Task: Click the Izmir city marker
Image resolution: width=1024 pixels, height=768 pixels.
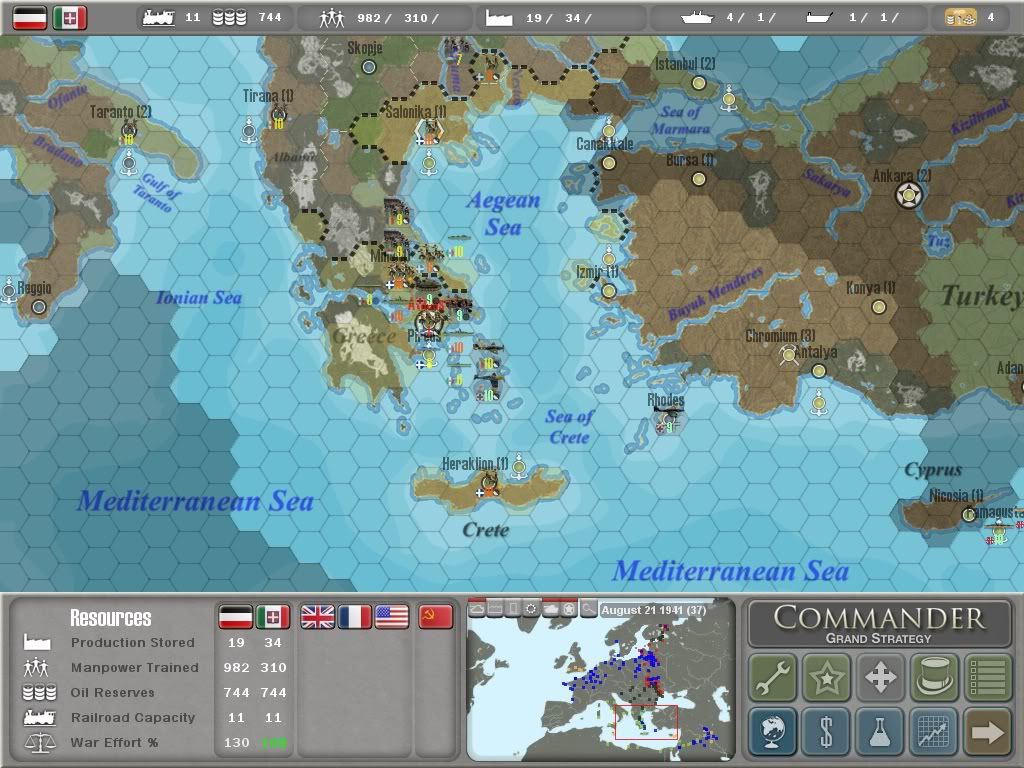Action: 609,291
